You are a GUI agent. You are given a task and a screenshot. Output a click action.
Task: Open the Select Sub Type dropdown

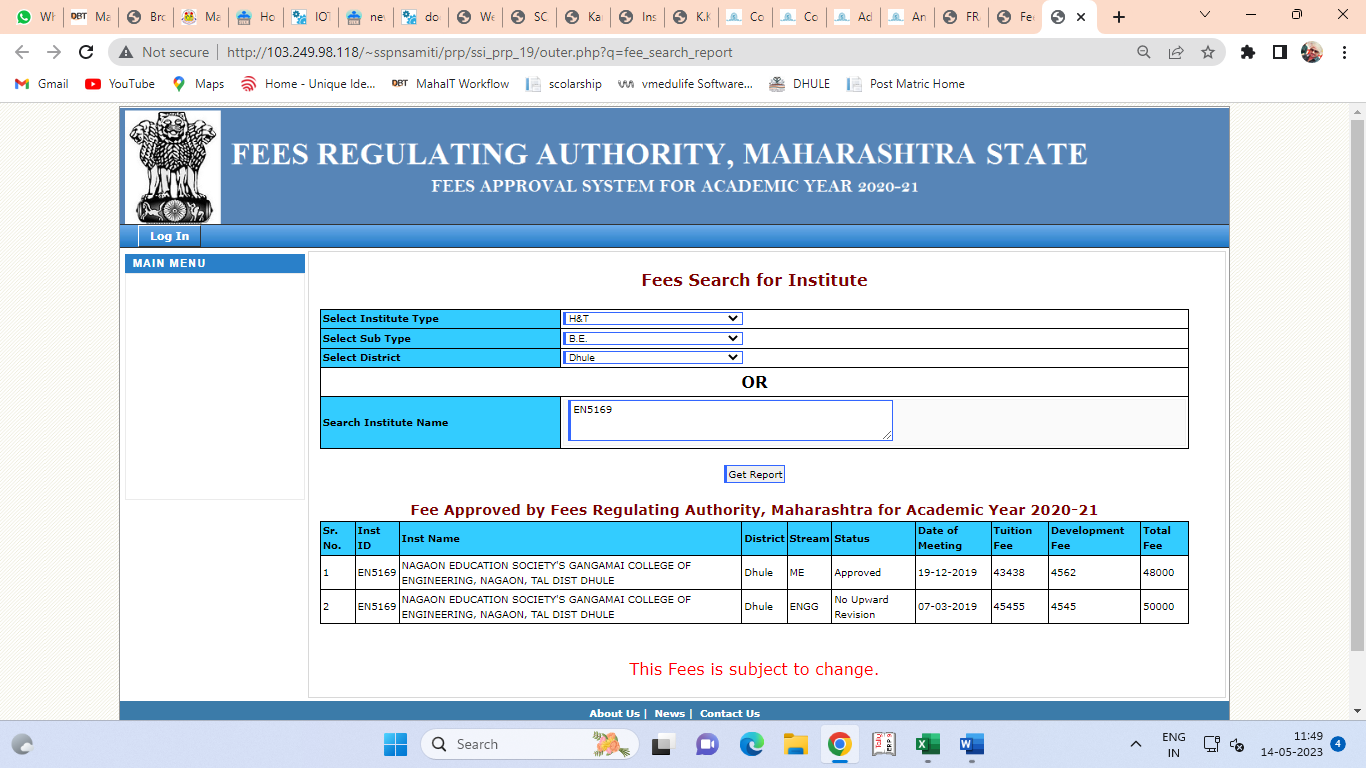(652, 338)
